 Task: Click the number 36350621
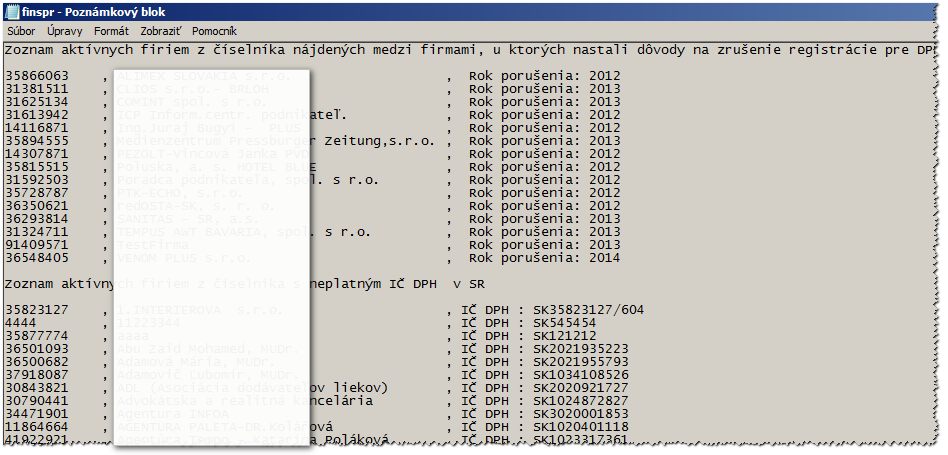coord(37,206)
